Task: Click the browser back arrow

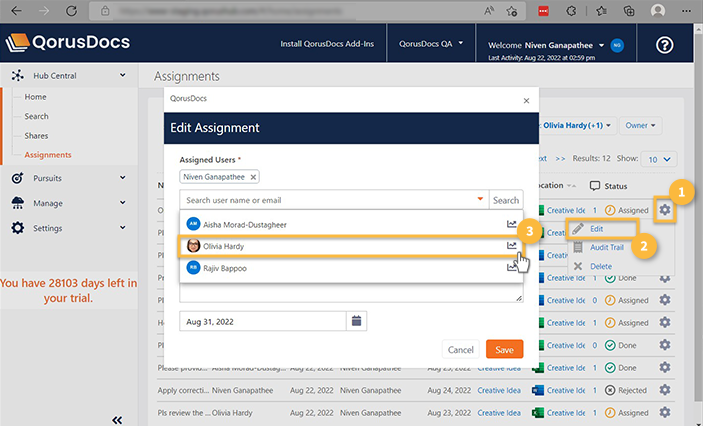Action: 17,11
